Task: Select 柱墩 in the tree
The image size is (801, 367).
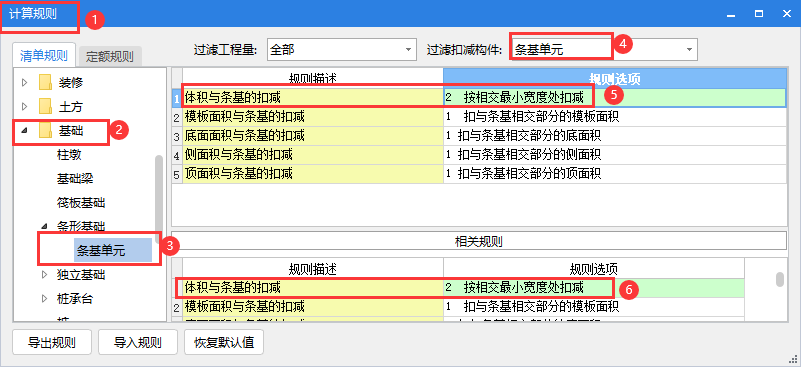Action: tap(69, 155)
